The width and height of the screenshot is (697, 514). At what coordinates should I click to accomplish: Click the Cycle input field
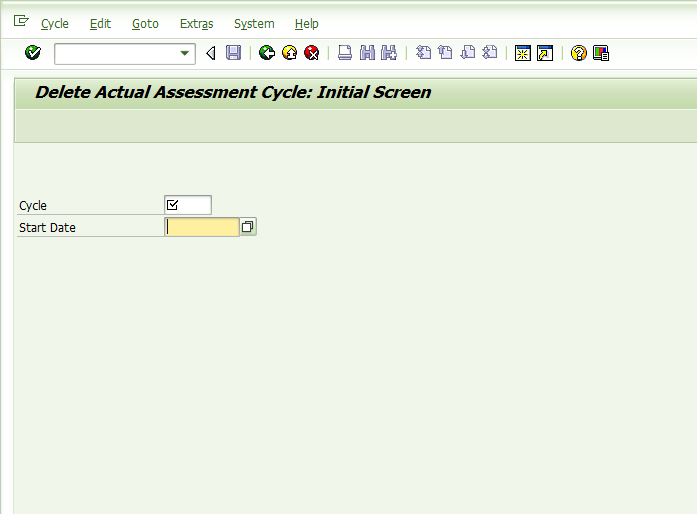pyautogui.click(x=188, y=205)
